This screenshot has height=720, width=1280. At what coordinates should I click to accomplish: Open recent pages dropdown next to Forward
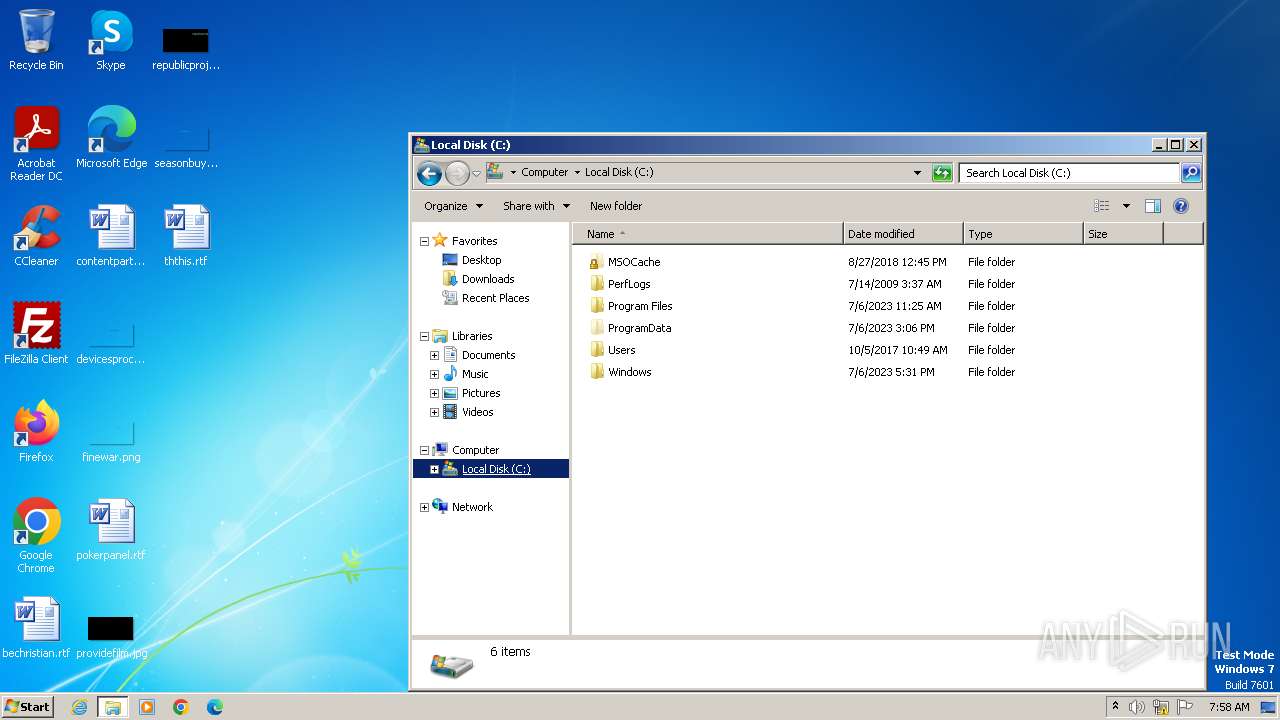[476, 174]
